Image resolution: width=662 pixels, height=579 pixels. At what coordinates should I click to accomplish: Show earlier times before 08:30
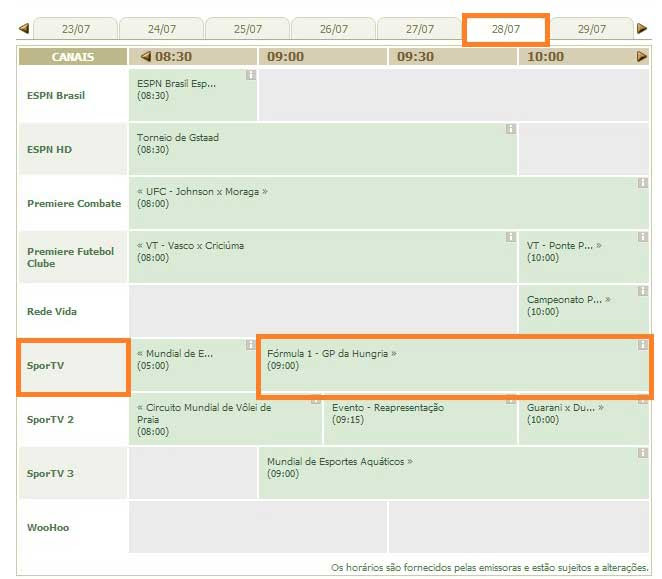point(146,56)
